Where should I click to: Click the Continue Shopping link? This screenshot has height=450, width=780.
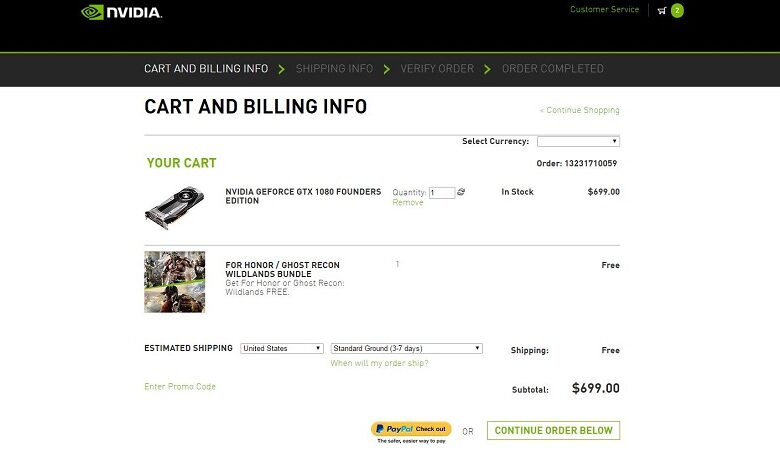tap(580, 110)
